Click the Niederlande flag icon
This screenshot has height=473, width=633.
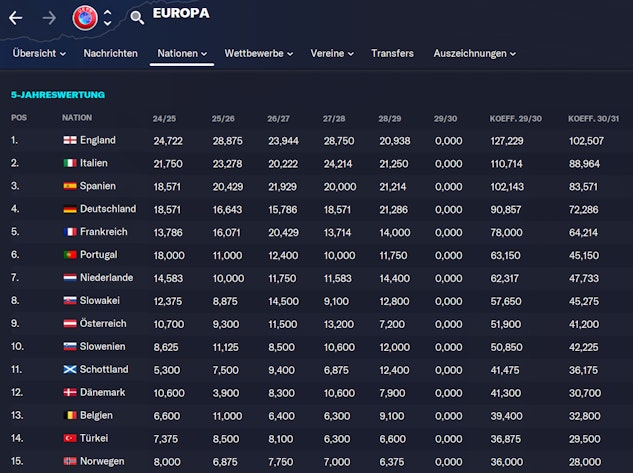[x=69, y=278]
